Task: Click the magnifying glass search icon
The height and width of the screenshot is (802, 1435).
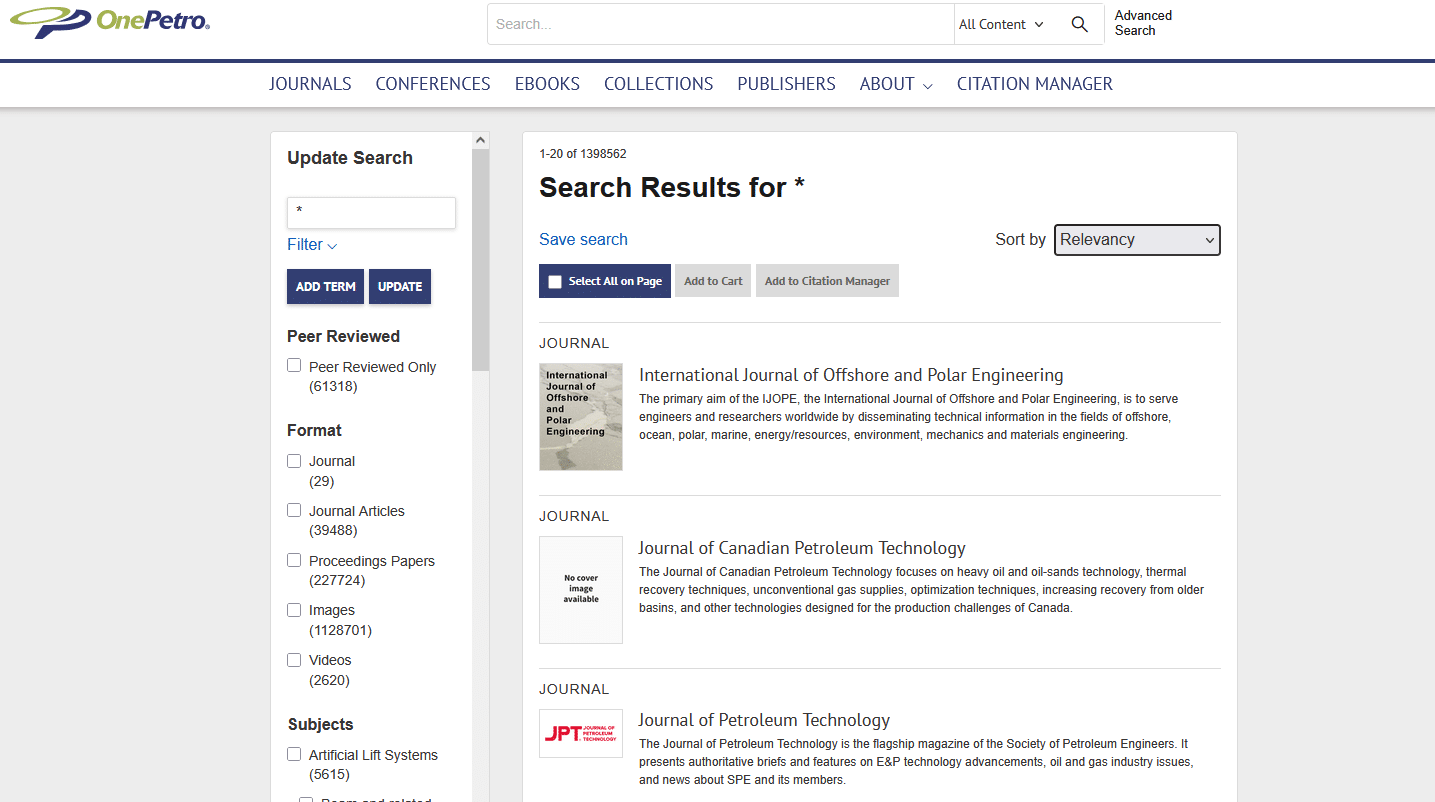Action: 1079,25
